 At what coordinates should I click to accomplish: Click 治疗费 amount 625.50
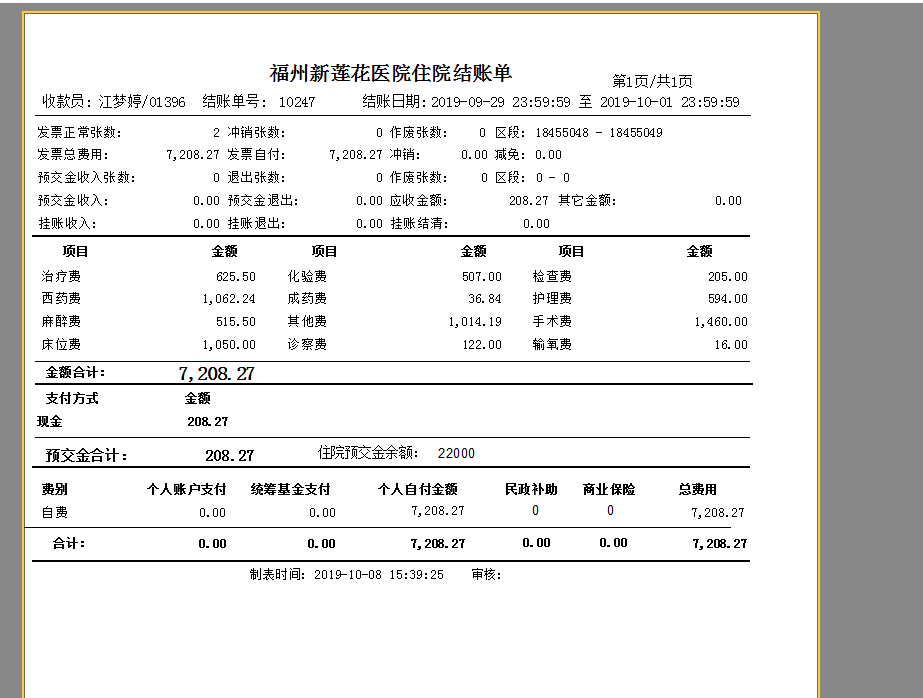pyautogui.click(x=236, y=277)
